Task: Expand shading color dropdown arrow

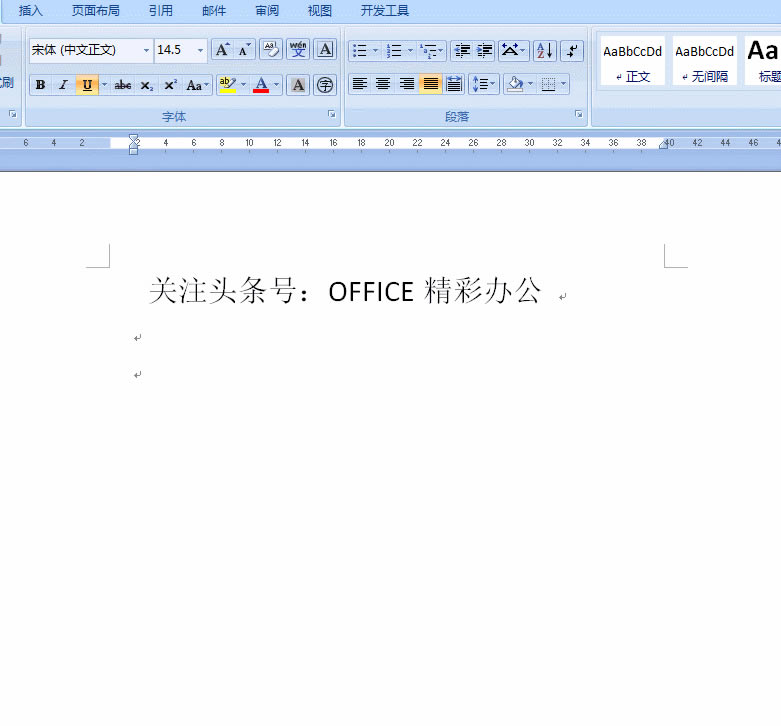Action: point(531,84)
